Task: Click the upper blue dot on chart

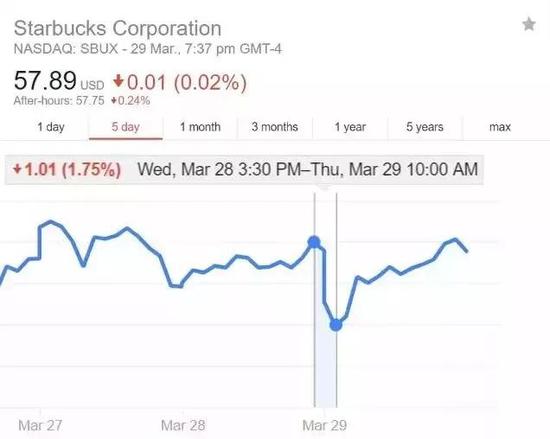Action: (x=314, y=242)
